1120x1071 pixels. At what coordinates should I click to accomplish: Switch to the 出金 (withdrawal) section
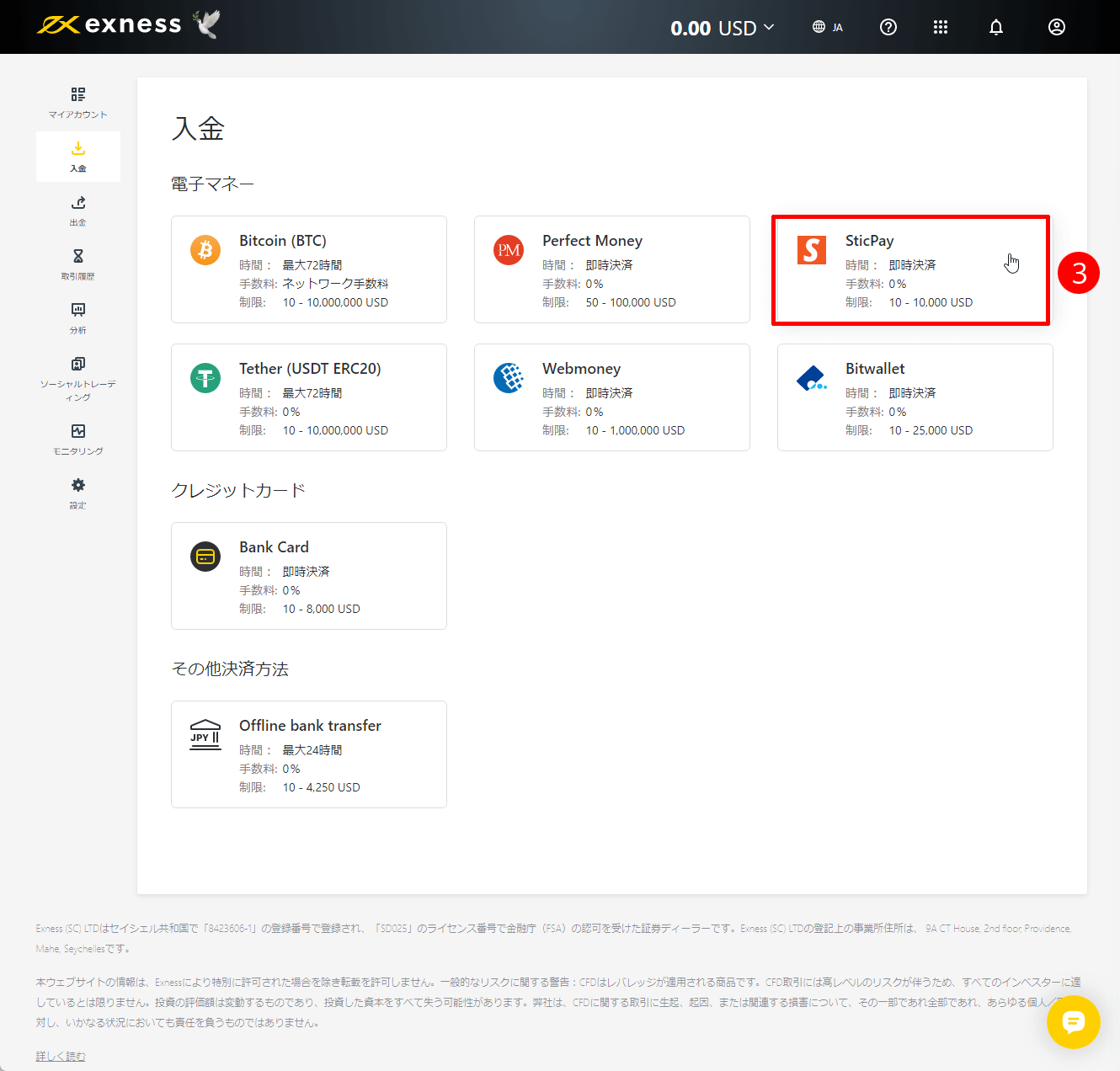click(77, 210)
